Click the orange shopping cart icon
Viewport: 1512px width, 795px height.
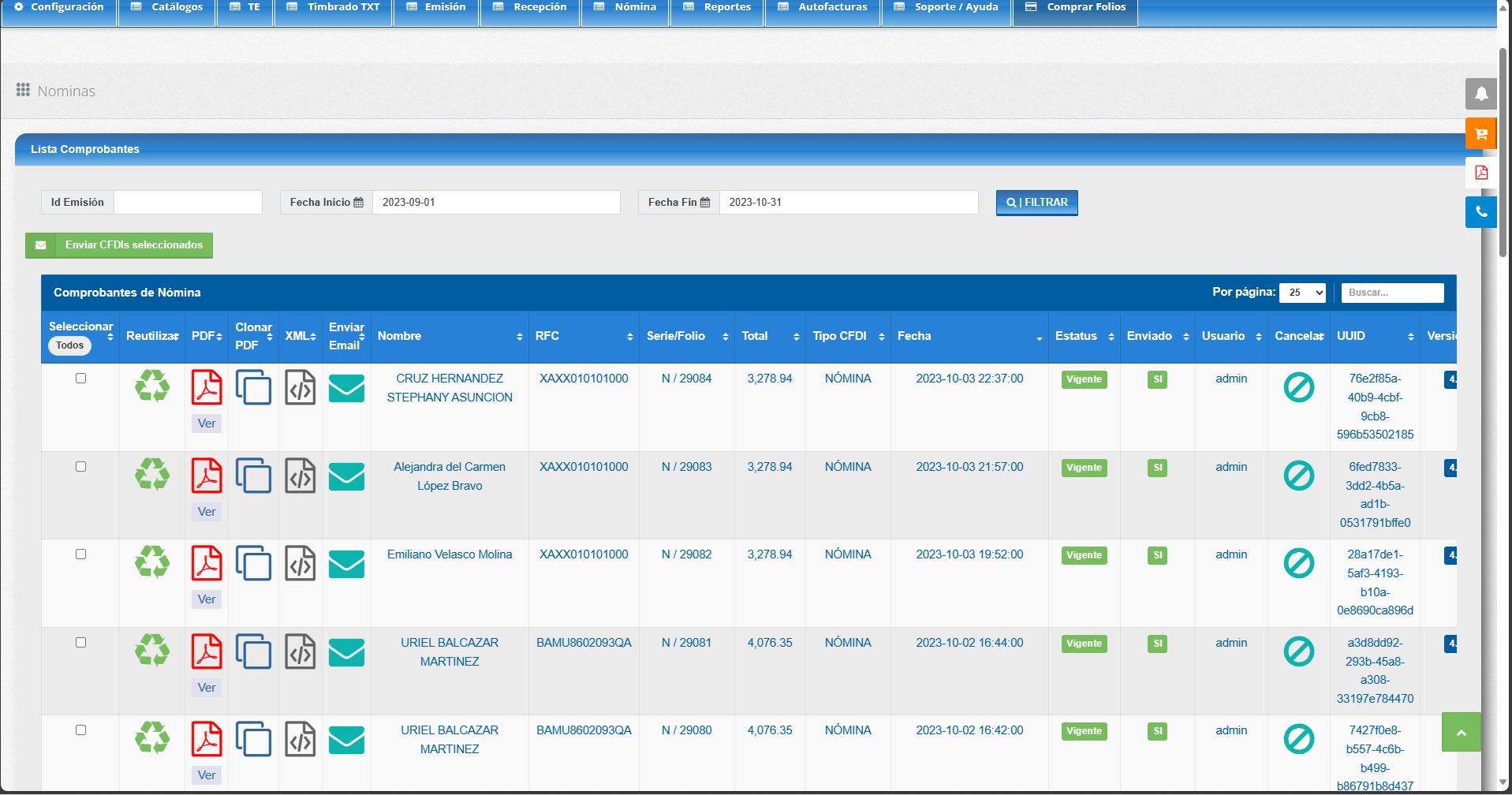coord(1480,133)
